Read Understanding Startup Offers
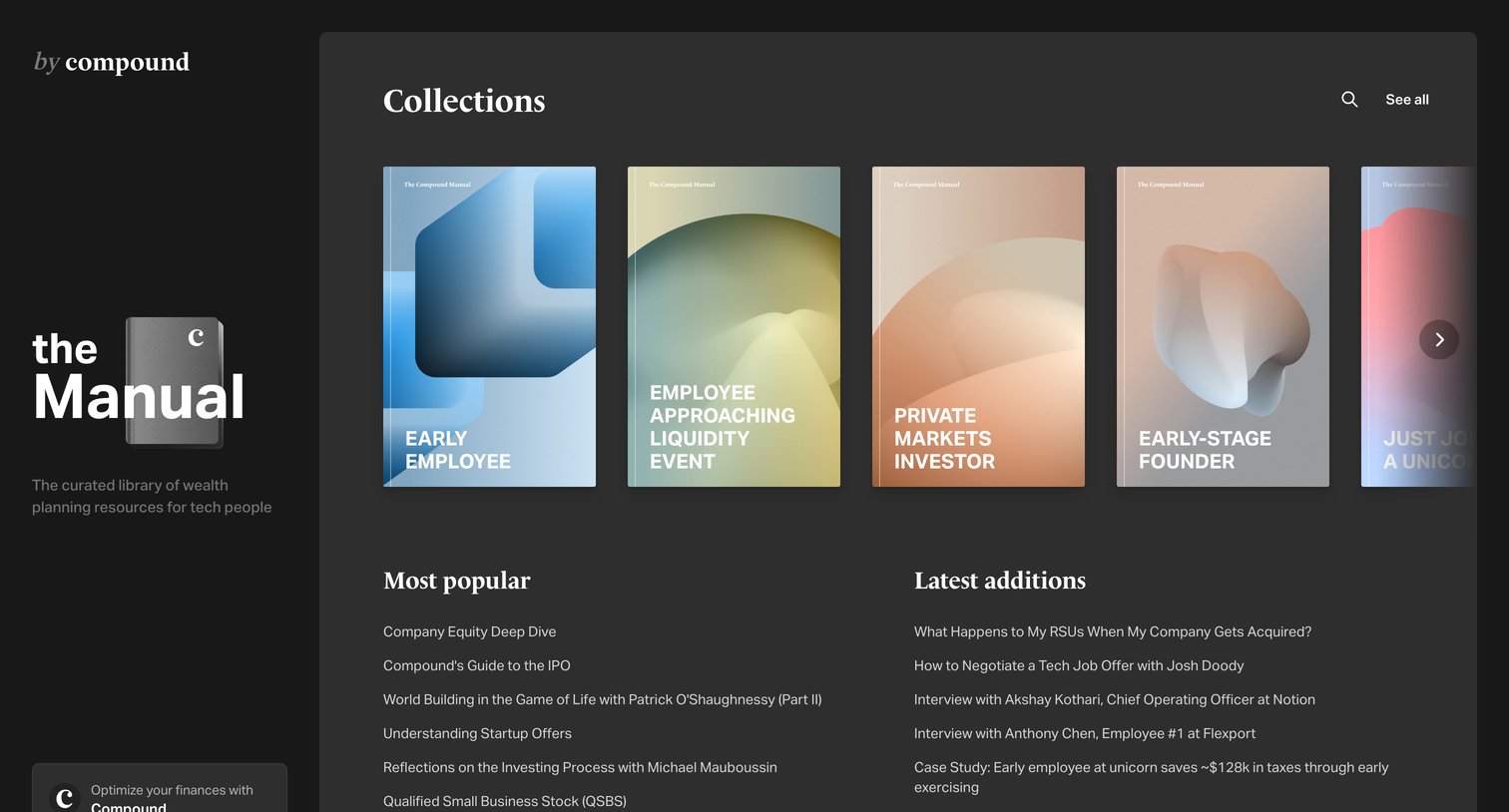The width and height of the screenshot is (1509, 812). point(477,733)
